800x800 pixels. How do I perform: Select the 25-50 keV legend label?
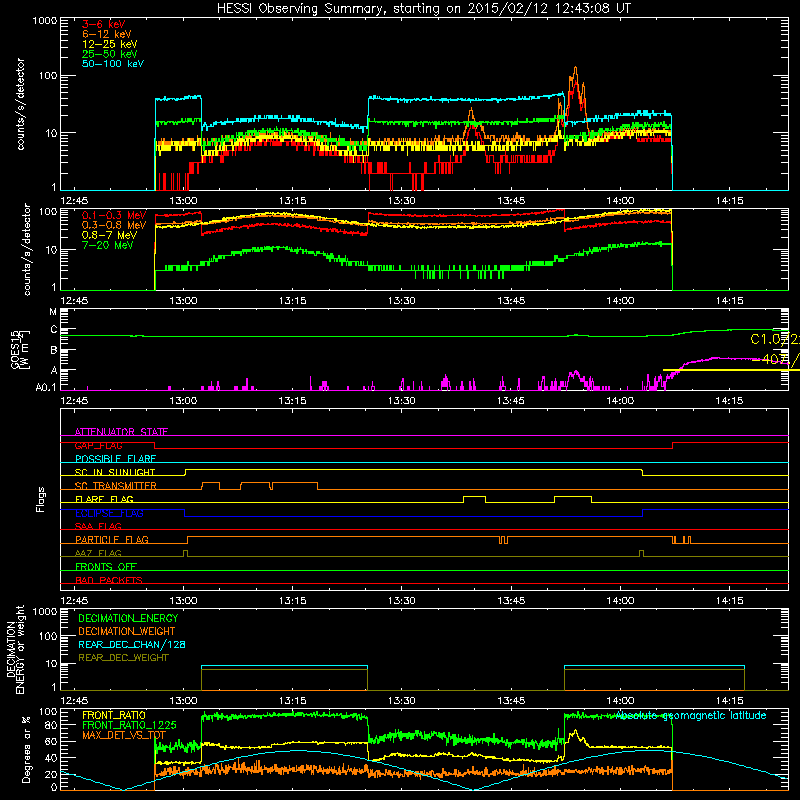point(110,54)
